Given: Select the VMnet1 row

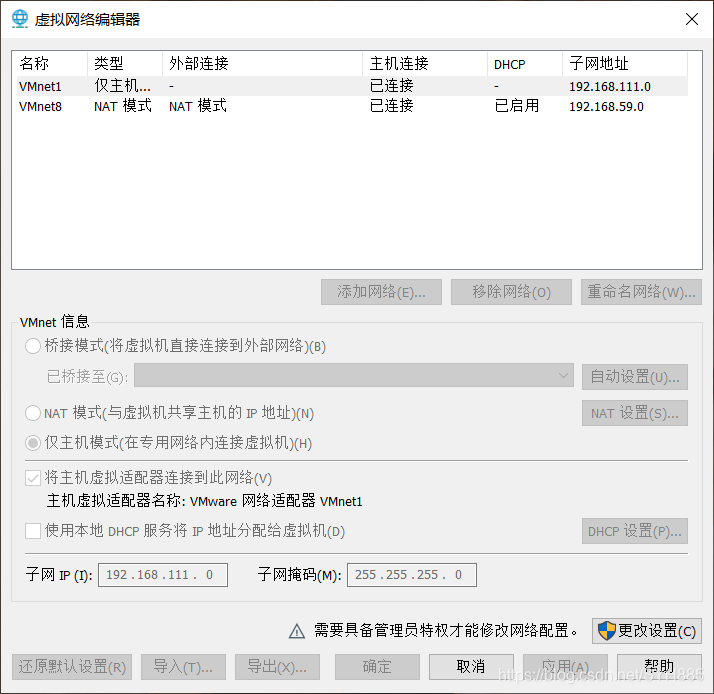Looking at the screenshot, I should (x=352, y=86).
